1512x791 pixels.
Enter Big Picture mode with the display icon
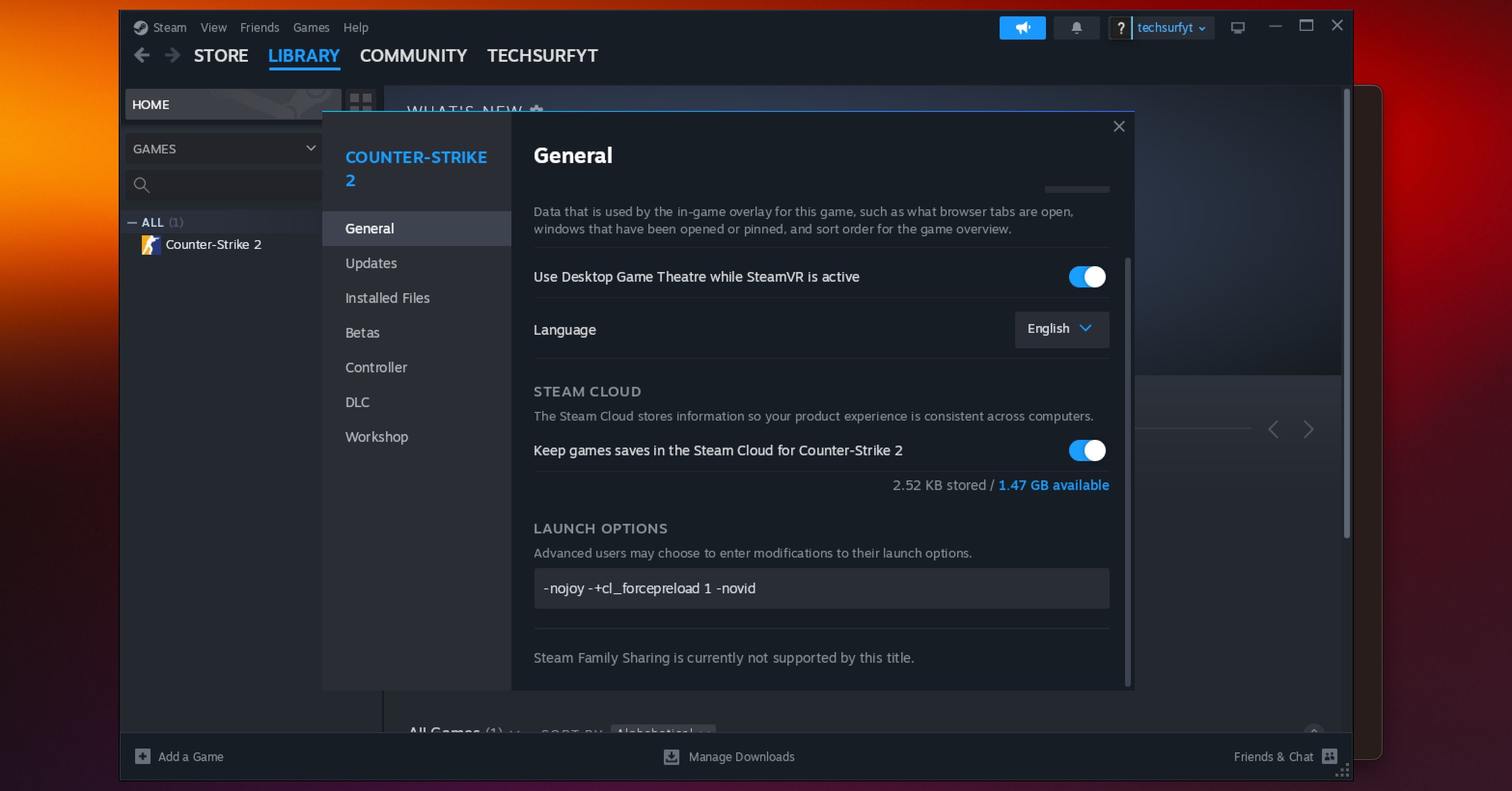coord(1238,27)
